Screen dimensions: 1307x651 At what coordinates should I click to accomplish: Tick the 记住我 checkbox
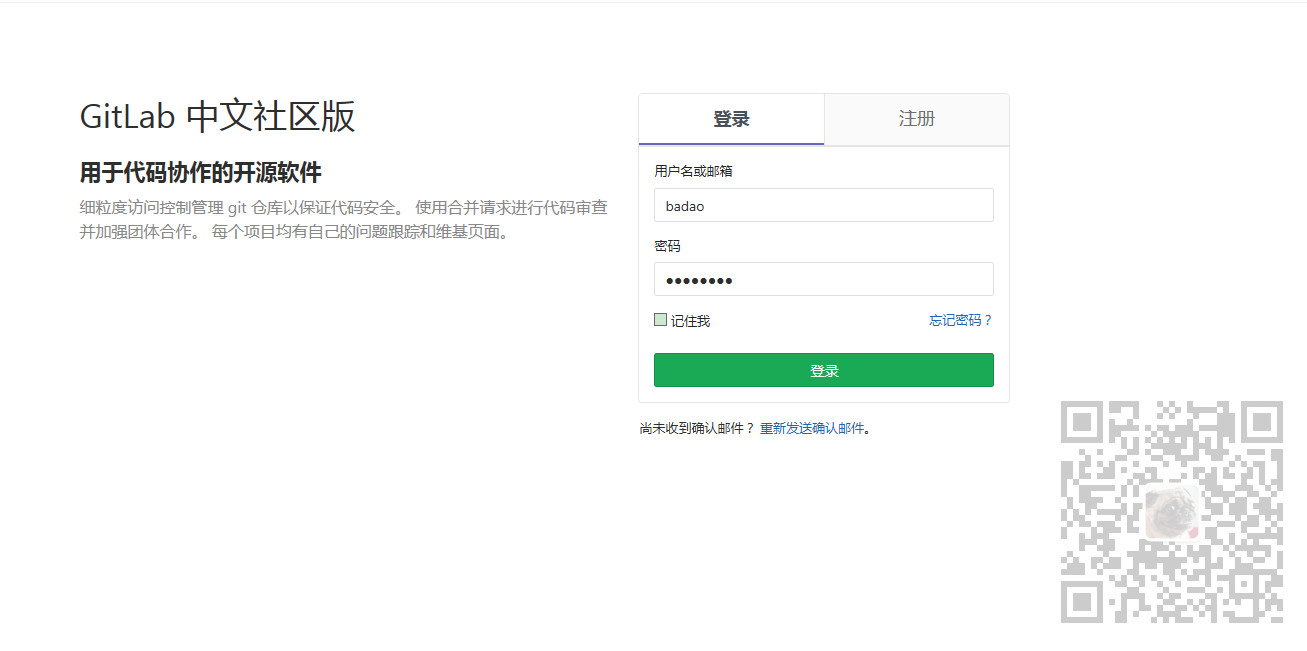(660, 320)
